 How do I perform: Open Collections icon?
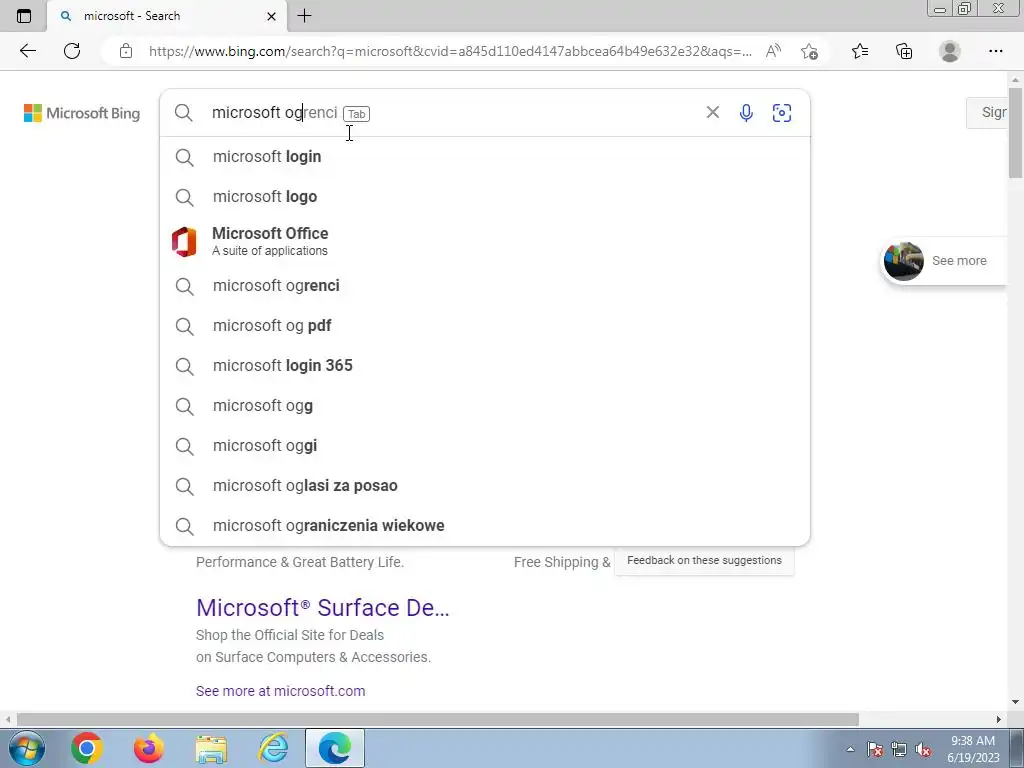[x=904, y=51]
